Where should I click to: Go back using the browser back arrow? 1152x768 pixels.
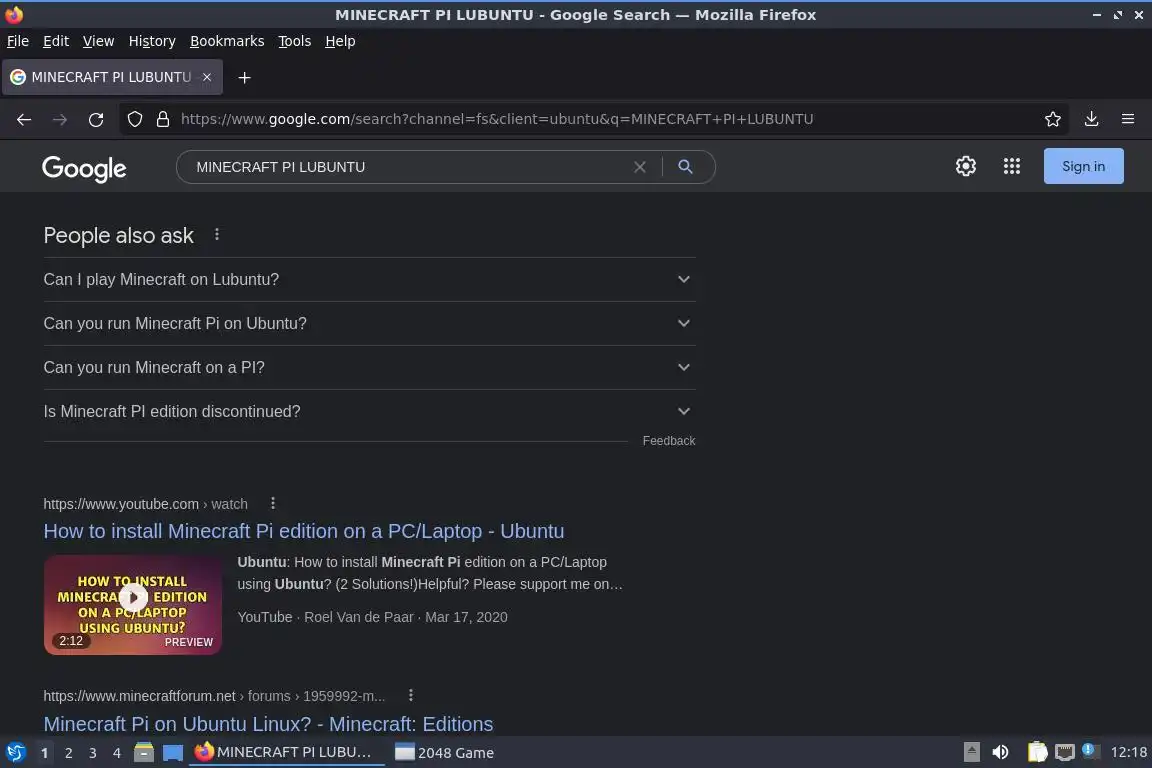[24, 119]
